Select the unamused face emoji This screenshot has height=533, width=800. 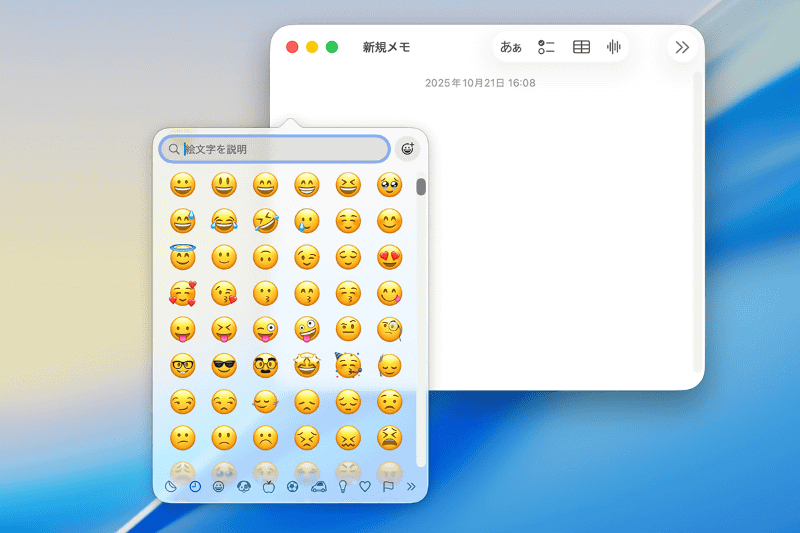(x=224, y=402)
